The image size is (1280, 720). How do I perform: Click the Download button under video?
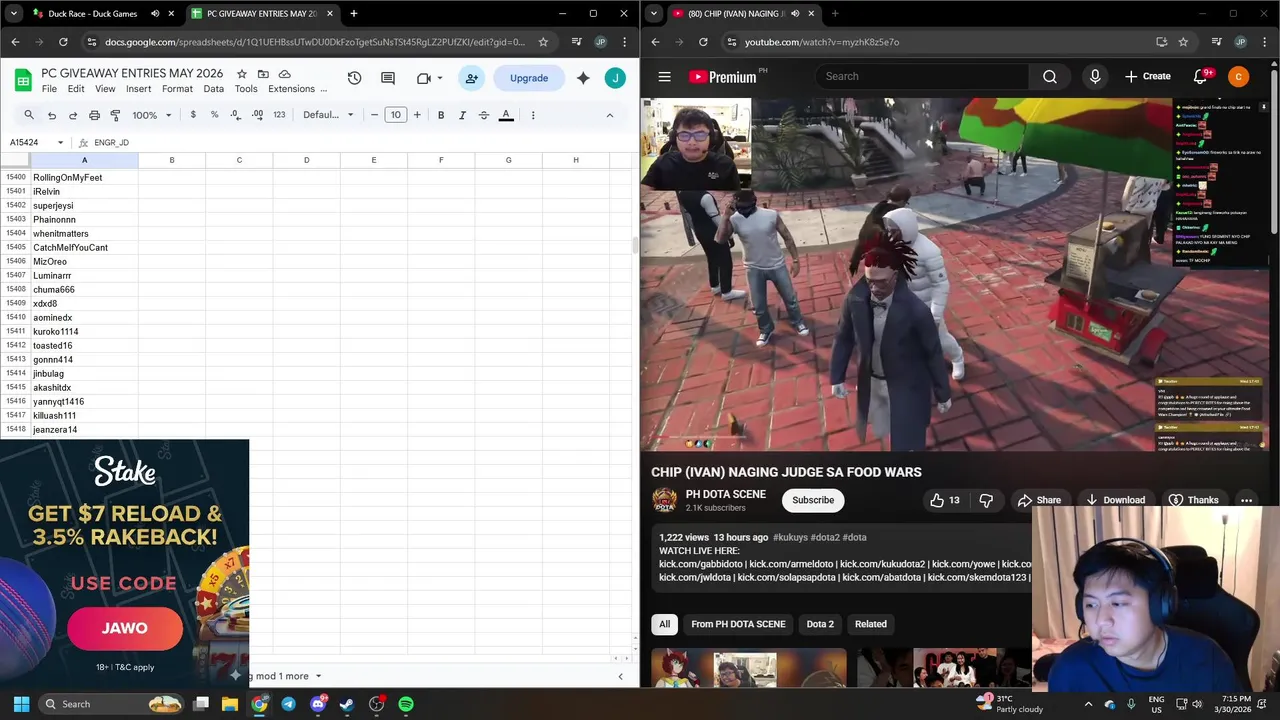1115,500
